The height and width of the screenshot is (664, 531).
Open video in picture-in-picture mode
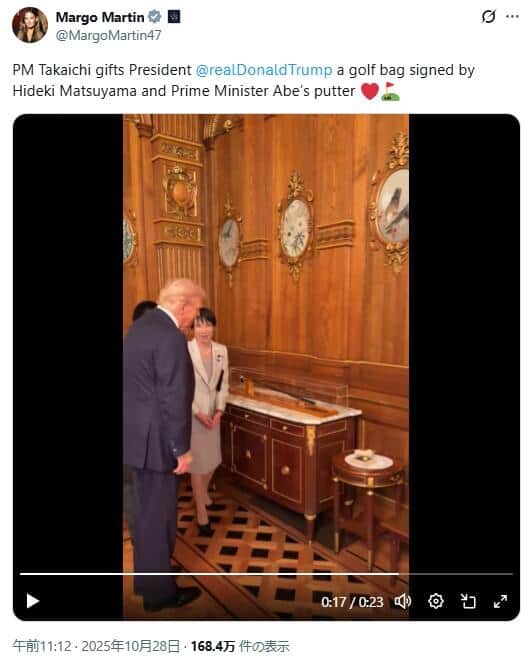468,601
